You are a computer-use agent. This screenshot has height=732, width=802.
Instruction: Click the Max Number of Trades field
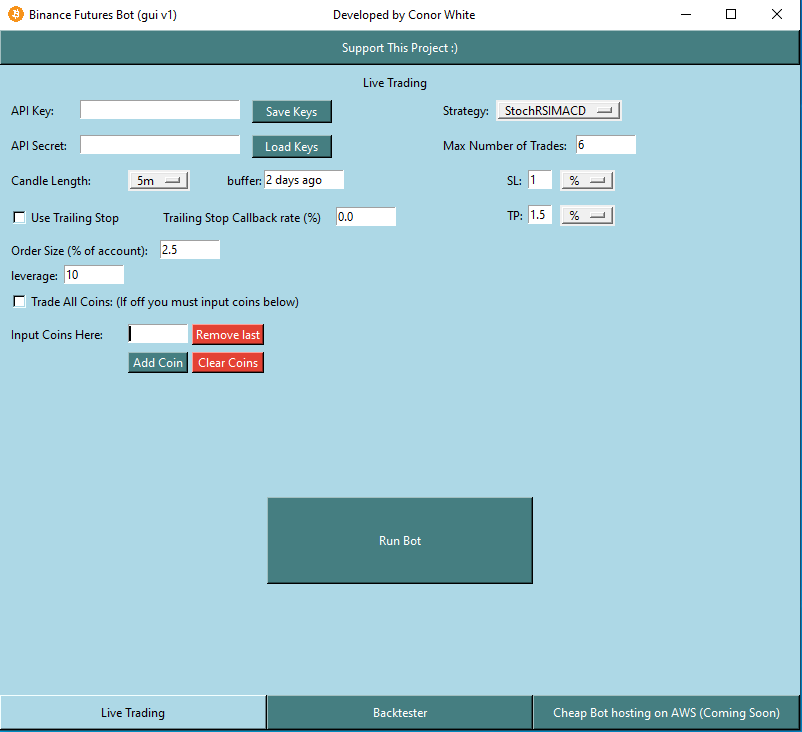pyautogui.click(x=606, y=145)
